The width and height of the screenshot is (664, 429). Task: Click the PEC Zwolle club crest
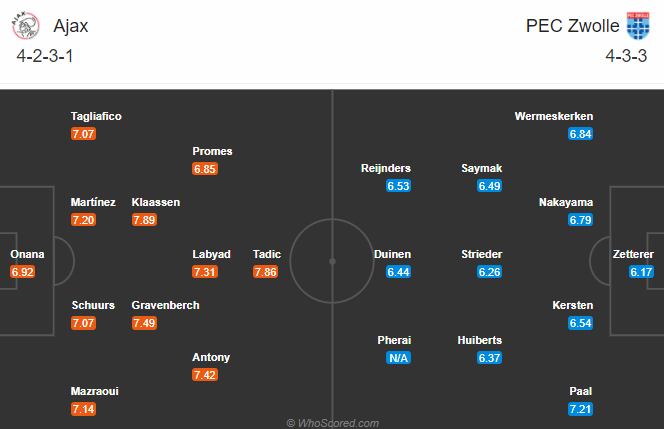tap(638, 25)
